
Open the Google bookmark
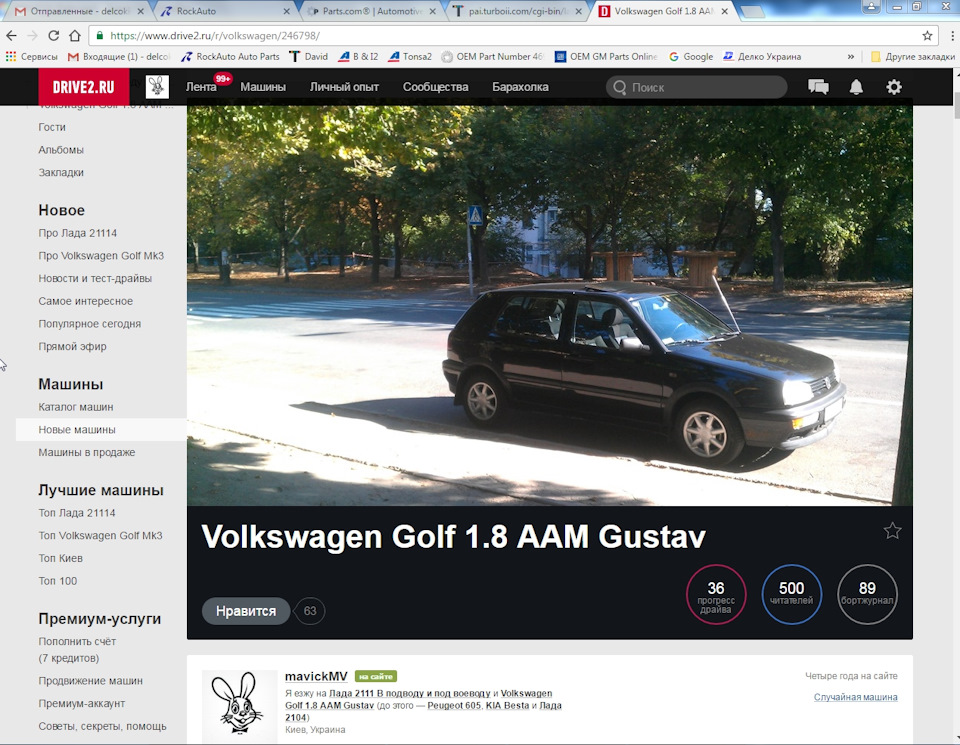click(691, 56)
